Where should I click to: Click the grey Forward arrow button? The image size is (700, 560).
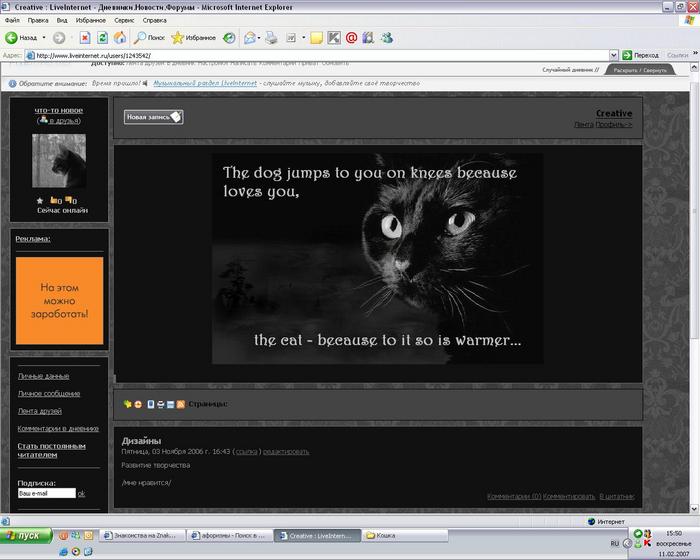(x=59, y=38)
